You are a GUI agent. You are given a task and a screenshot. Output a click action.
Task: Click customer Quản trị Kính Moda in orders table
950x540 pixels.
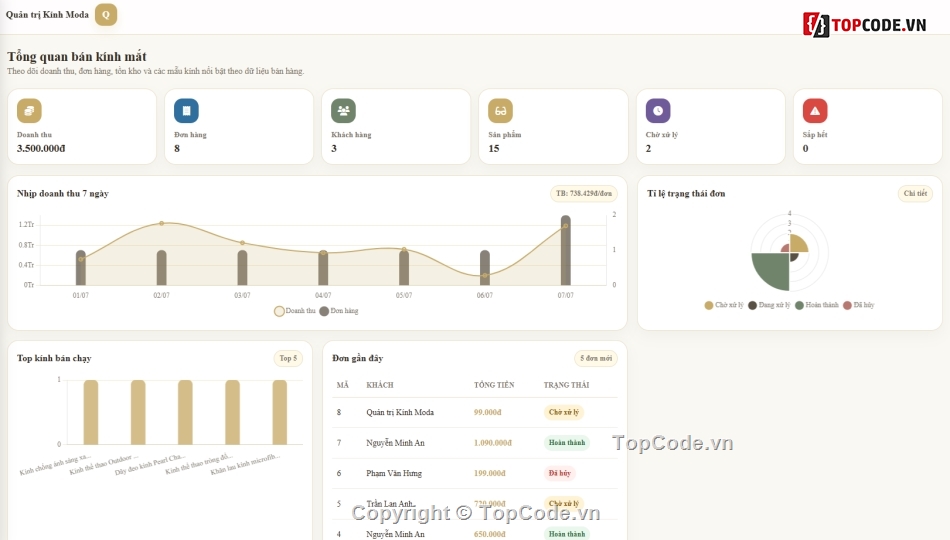tap(400, 412)
